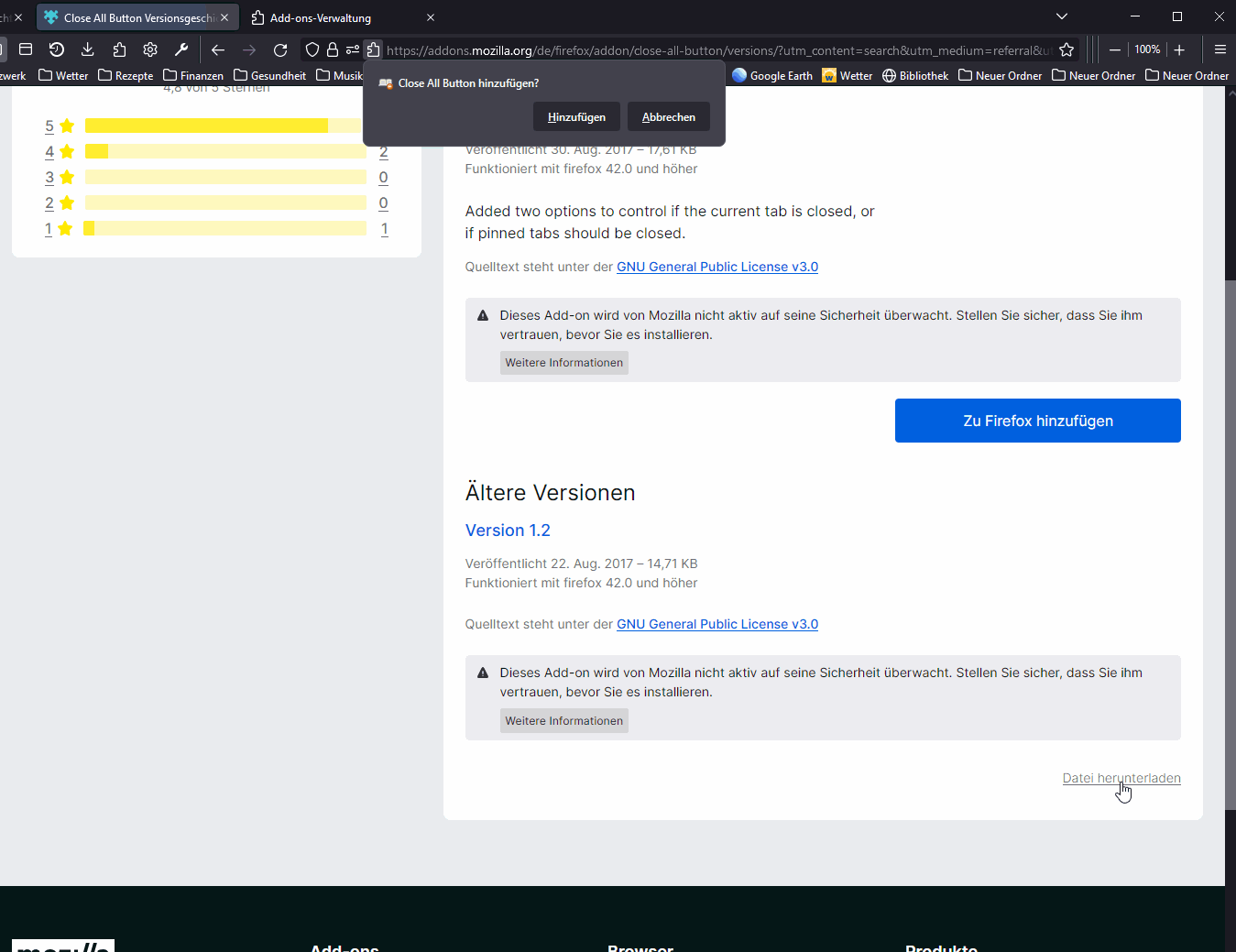Open the settings gear icon in toolbar

pyautogui.click(x=150, y=49)
